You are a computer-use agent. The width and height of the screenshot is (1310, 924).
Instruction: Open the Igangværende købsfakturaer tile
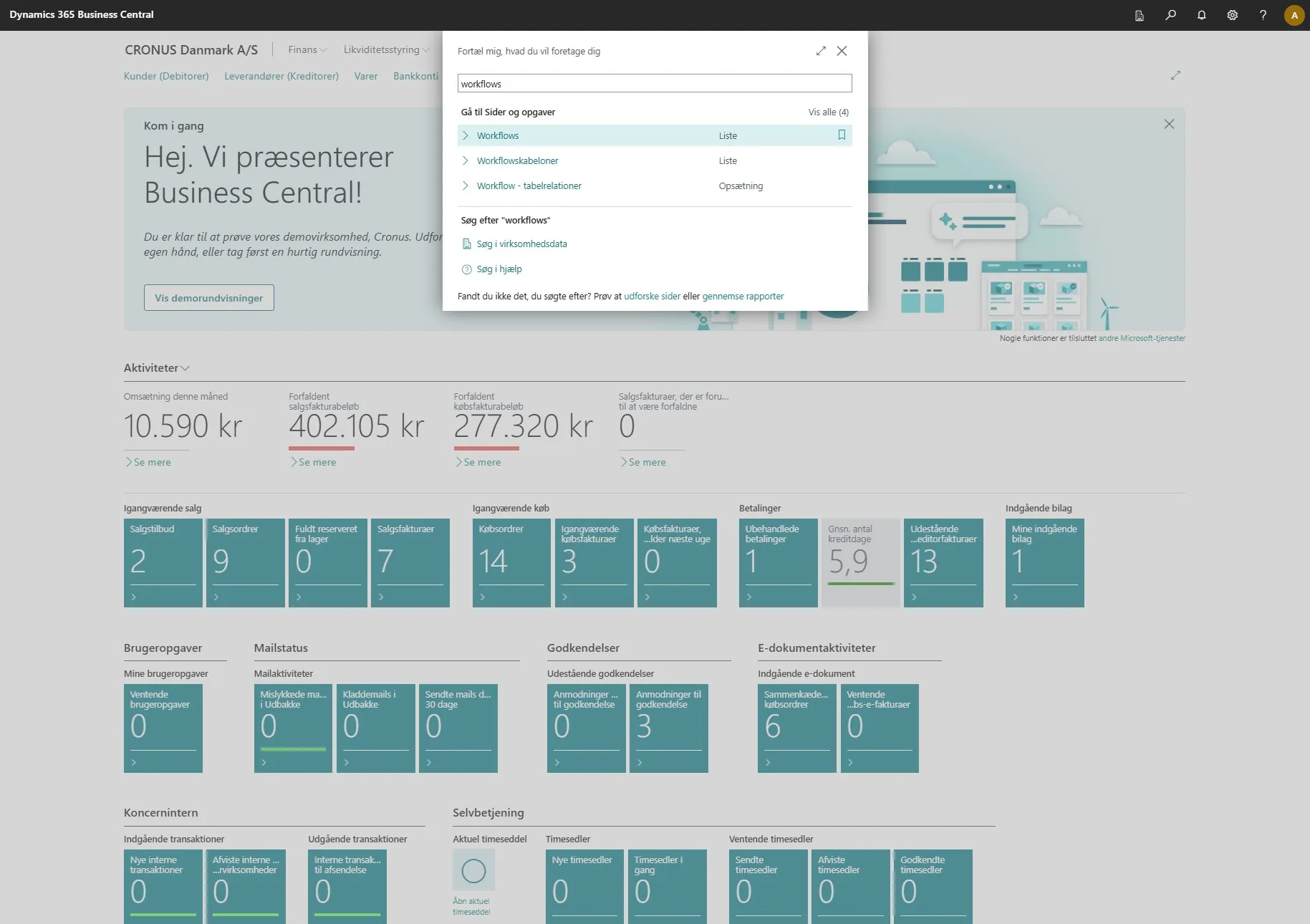(x=594, y=563)
